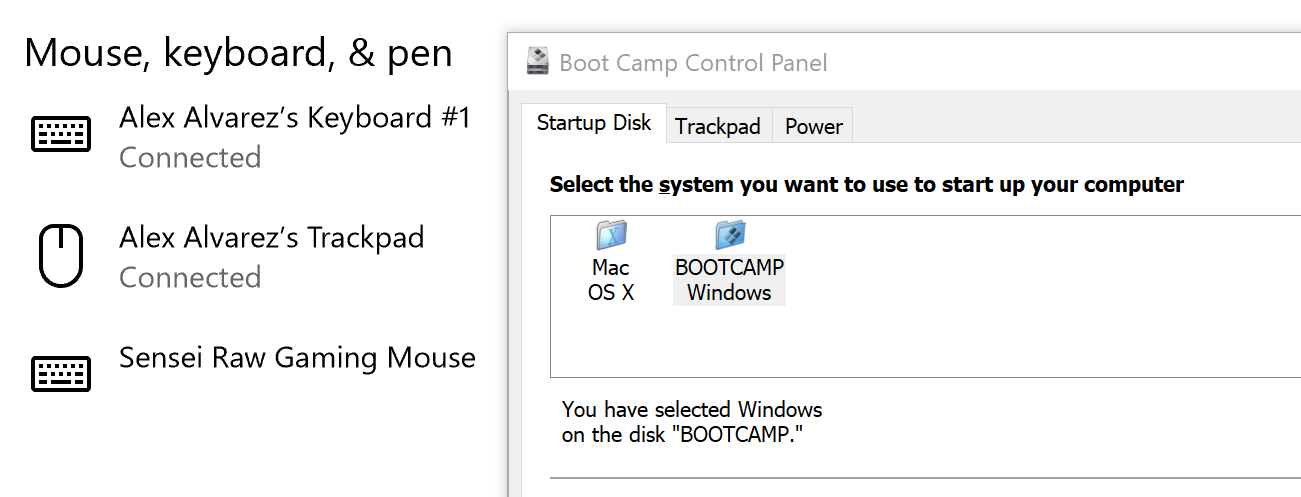This screenshot has height=497, width=1301.
Task: Select Alex Alvarez's Trackpad device name
Action: click(x=271, y=238)
